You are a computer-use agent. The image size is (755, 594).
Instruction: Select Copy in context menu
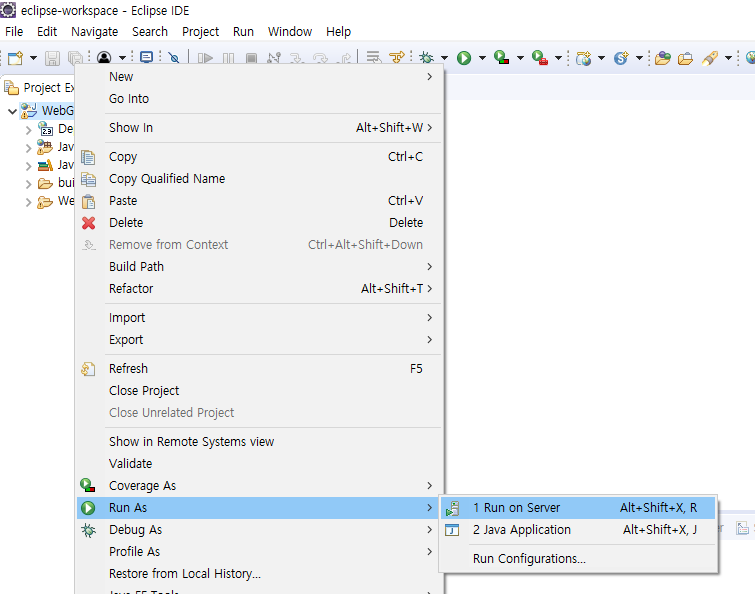260,157
